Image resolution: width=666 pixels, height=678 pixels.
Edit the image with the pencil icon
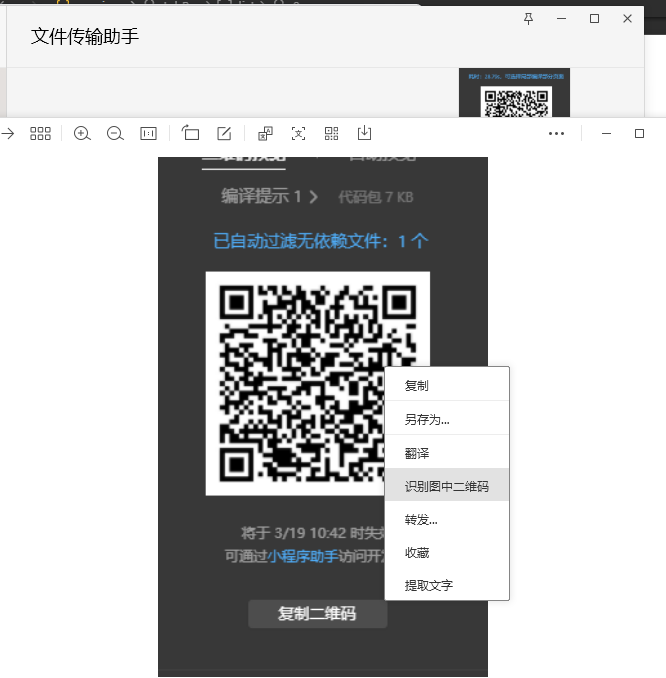[224, 133]
